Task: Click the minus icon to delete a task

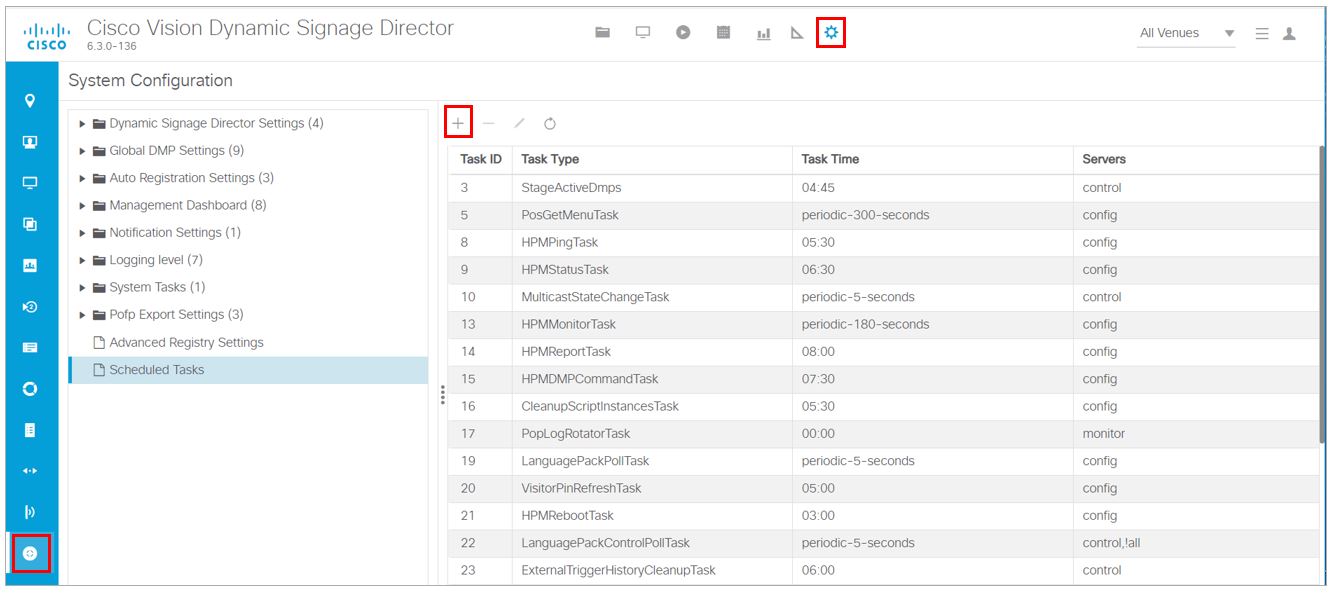Action: (488, 124)
